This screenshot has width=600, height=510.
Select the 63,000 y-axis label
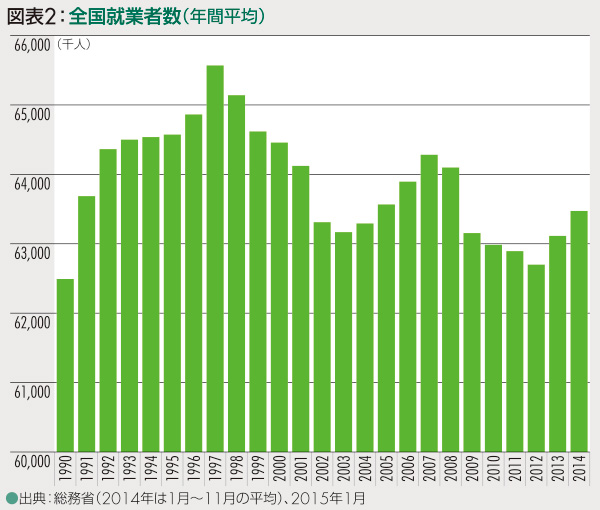pyautogui.click(x=31, y=253)
